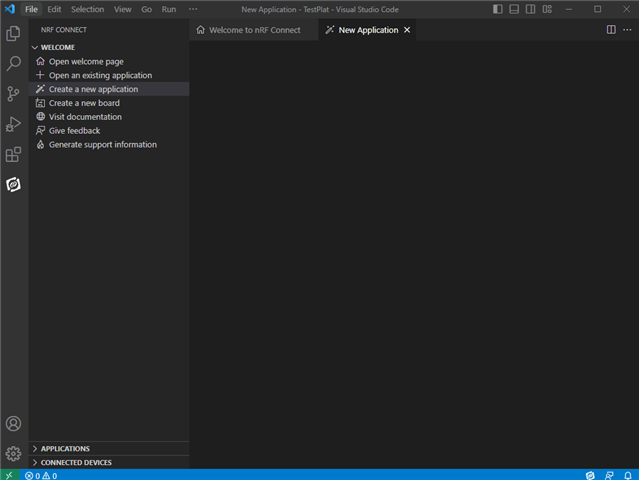Open Customize Layout icon

coord(547,9)
